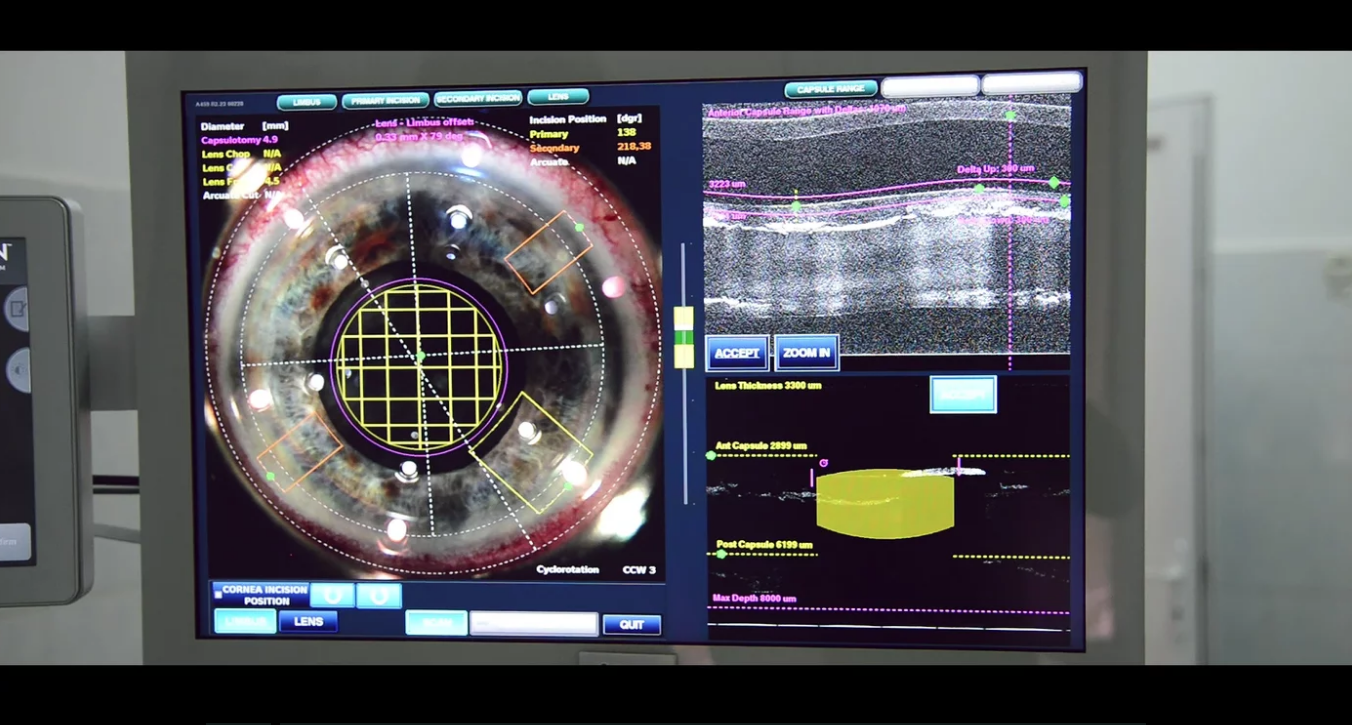This screenshot has height=725, width=1352.
Task: Switch to the Primary Incision tab
Action: (385, 101)
